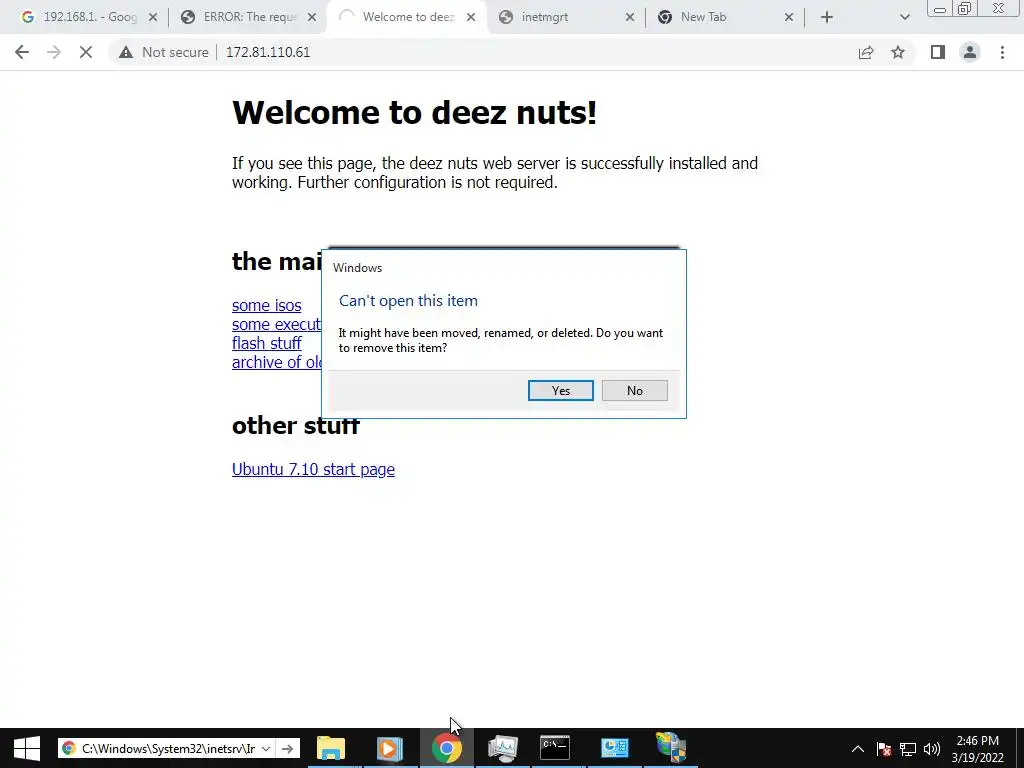The width and height of the screenshot is (1024, 768).
Task: Open Chrome three-dot menu
Action: click(1002, 52)
